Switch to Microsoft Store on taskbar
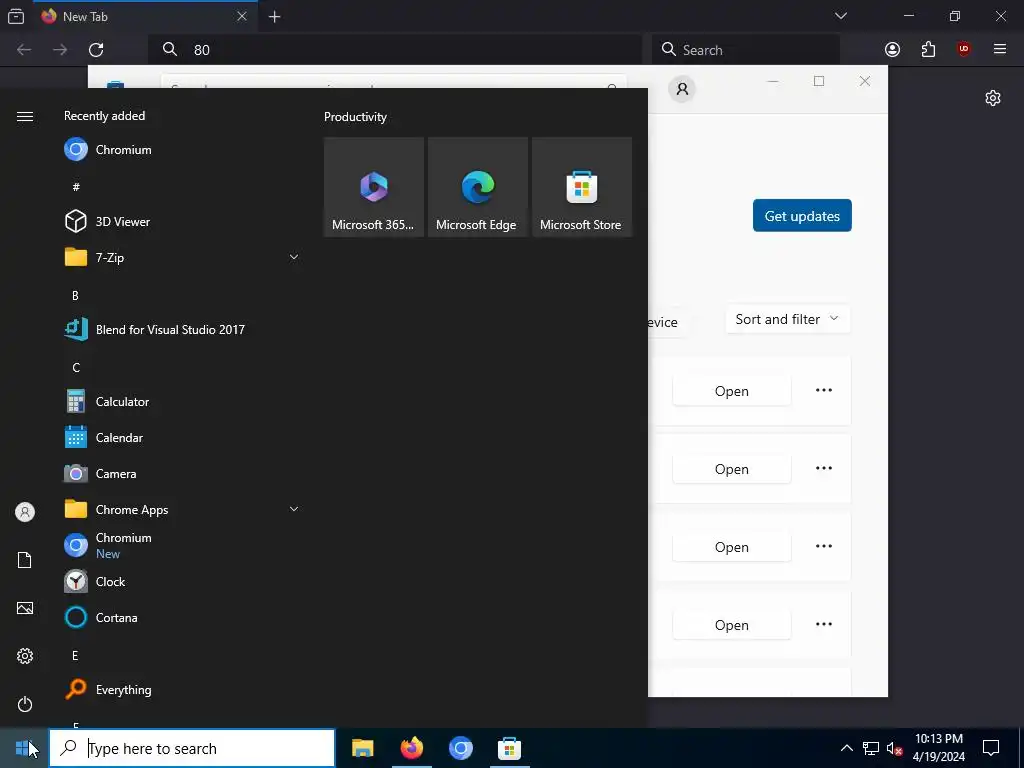 tap(509, 748)
